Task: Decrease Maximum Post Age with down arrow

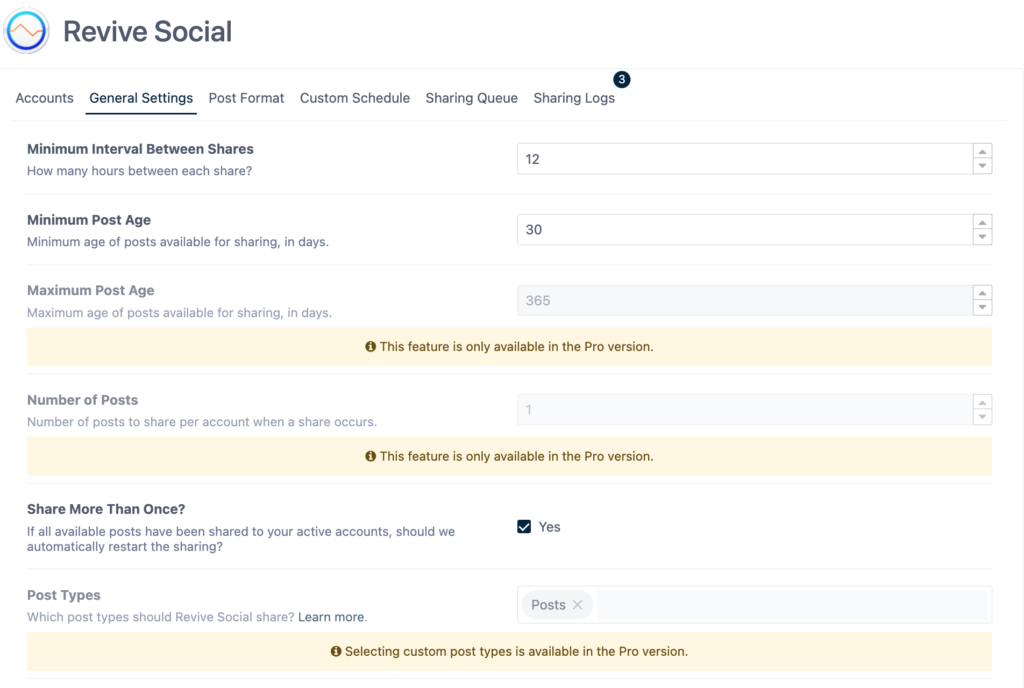Action: point(982,307)
